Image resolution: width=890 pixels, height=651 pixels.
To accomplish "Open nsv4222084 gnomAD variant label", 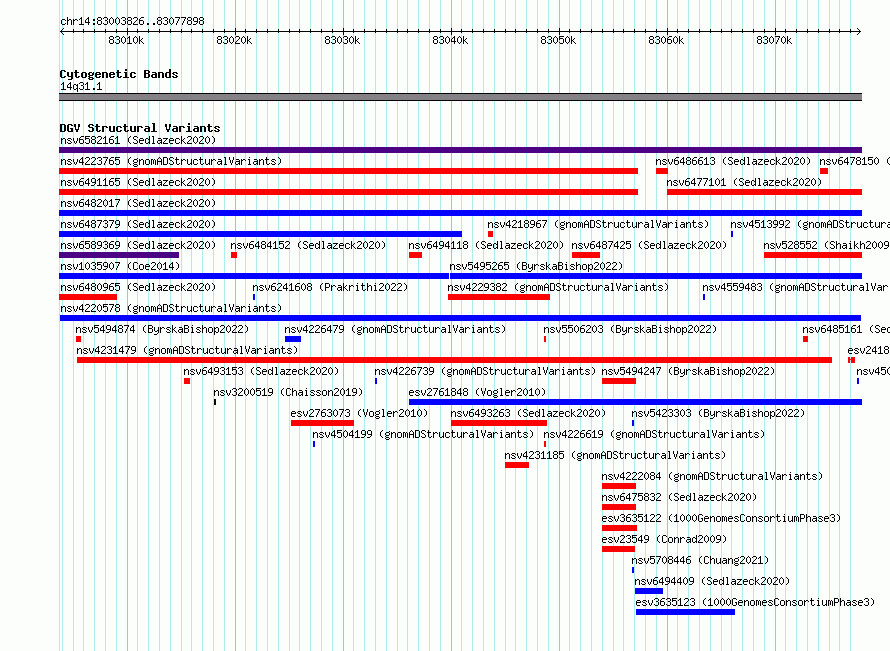I will 712,476.
